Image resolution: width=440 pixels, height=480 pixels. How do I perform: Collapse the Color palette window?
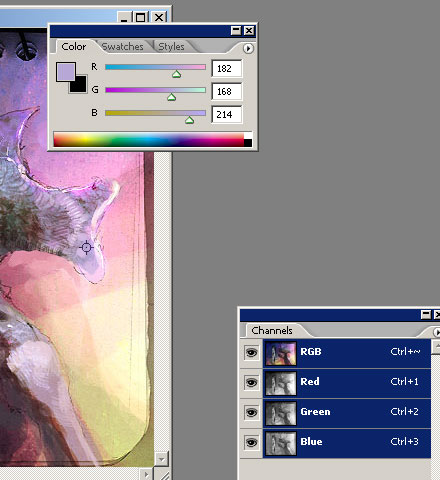pyautogui.click(x=236, y=31)
